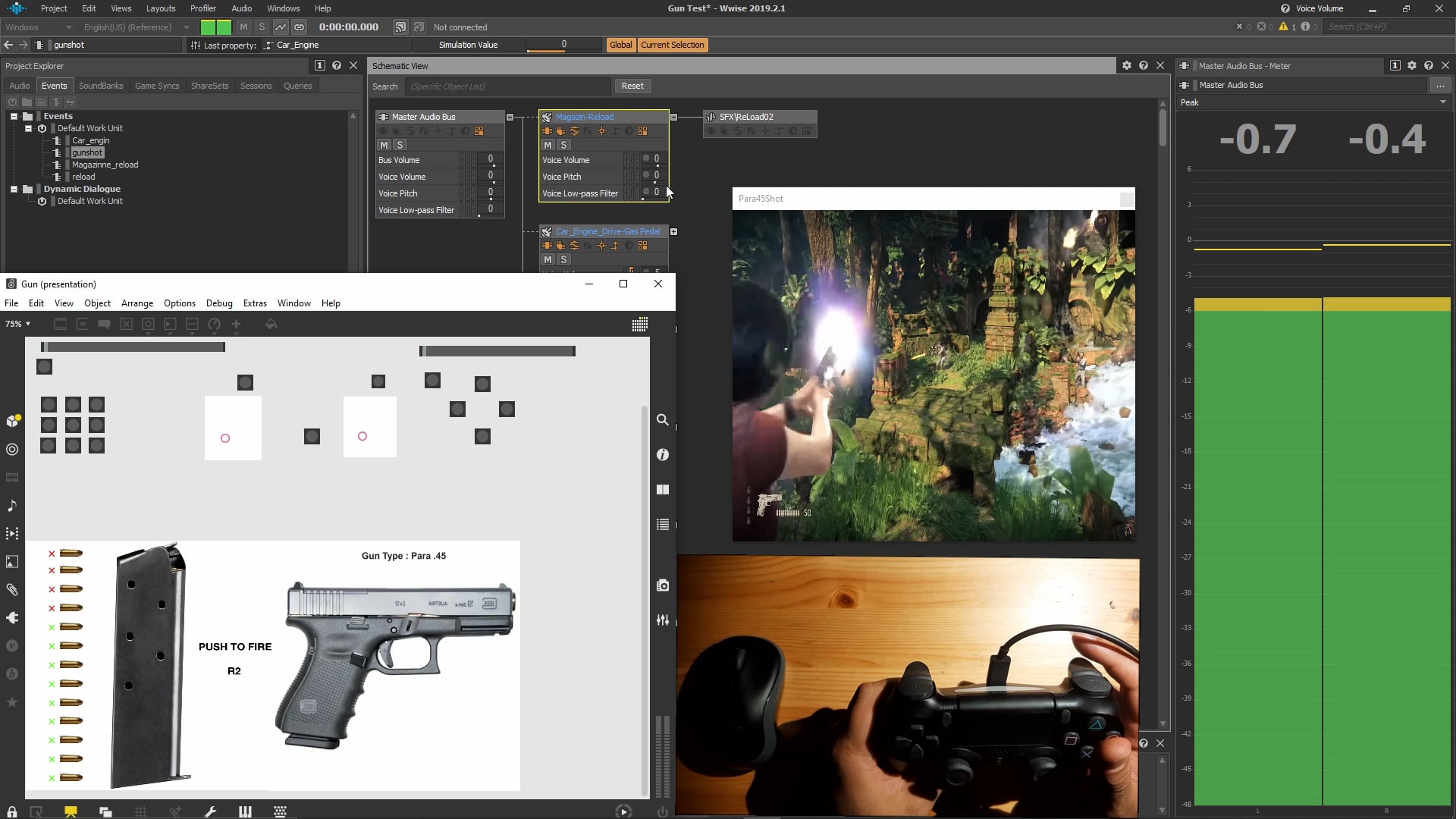The image size is (1456, 819).
Task: Click the Master Audio Bus node orange grid icon
Action: tap(479, 131)
